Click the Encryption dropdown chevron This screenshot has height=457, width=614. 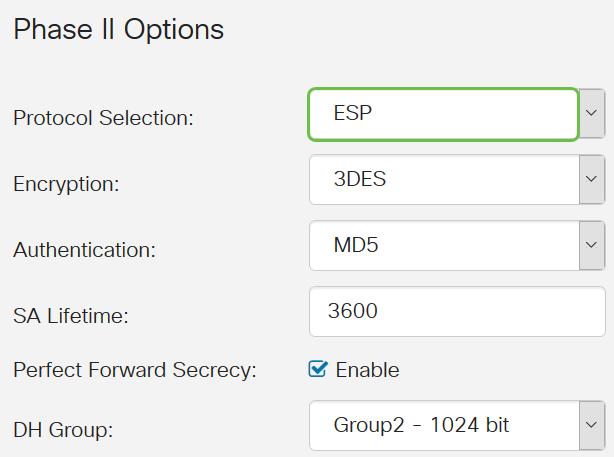[592, 181]
